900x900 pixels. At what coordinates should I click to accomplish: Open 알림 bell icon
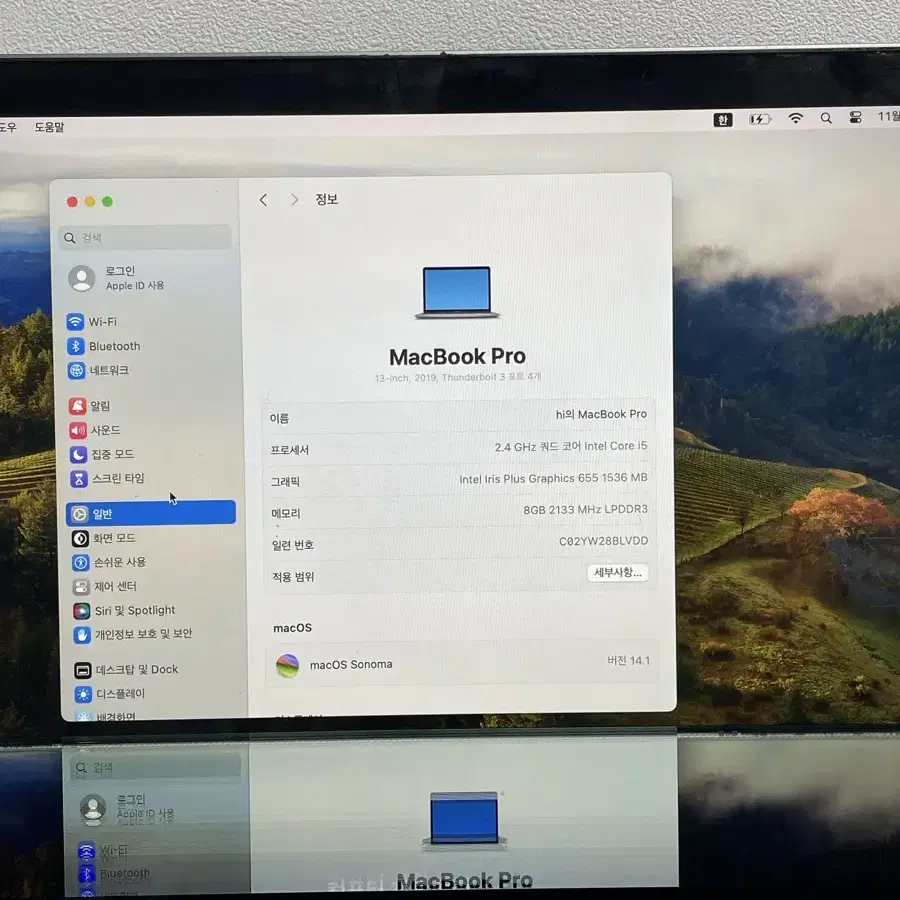[77, 406]
